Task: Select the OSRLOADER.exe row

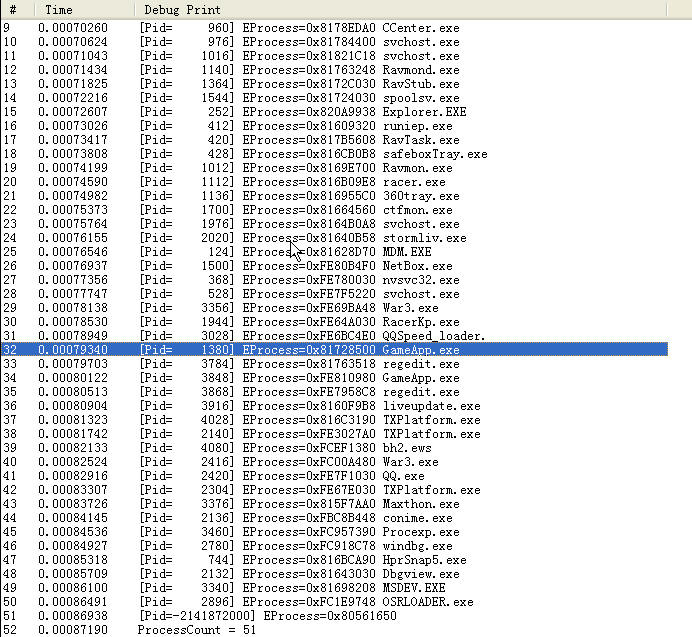Action: [x=335, y=602]
